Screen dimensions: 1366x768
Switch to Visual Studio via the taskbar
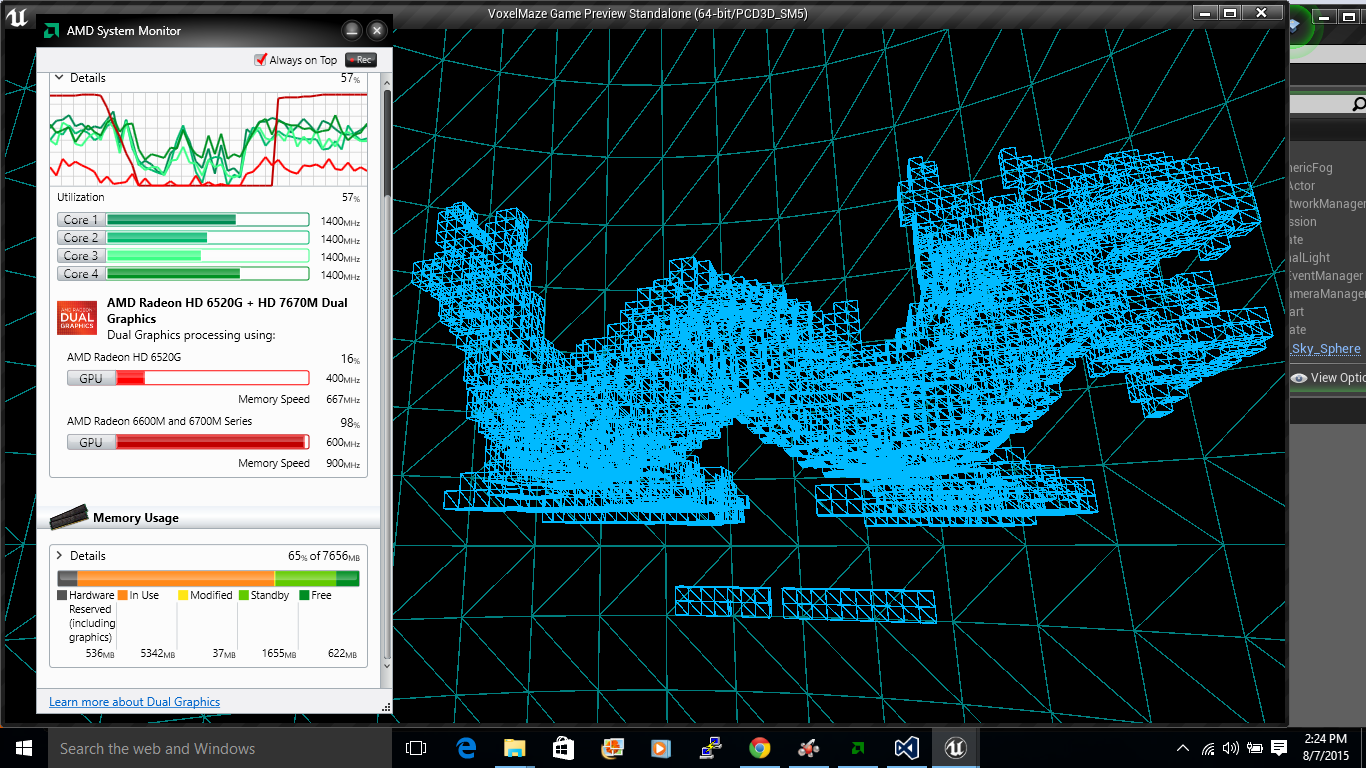point(907,748)
